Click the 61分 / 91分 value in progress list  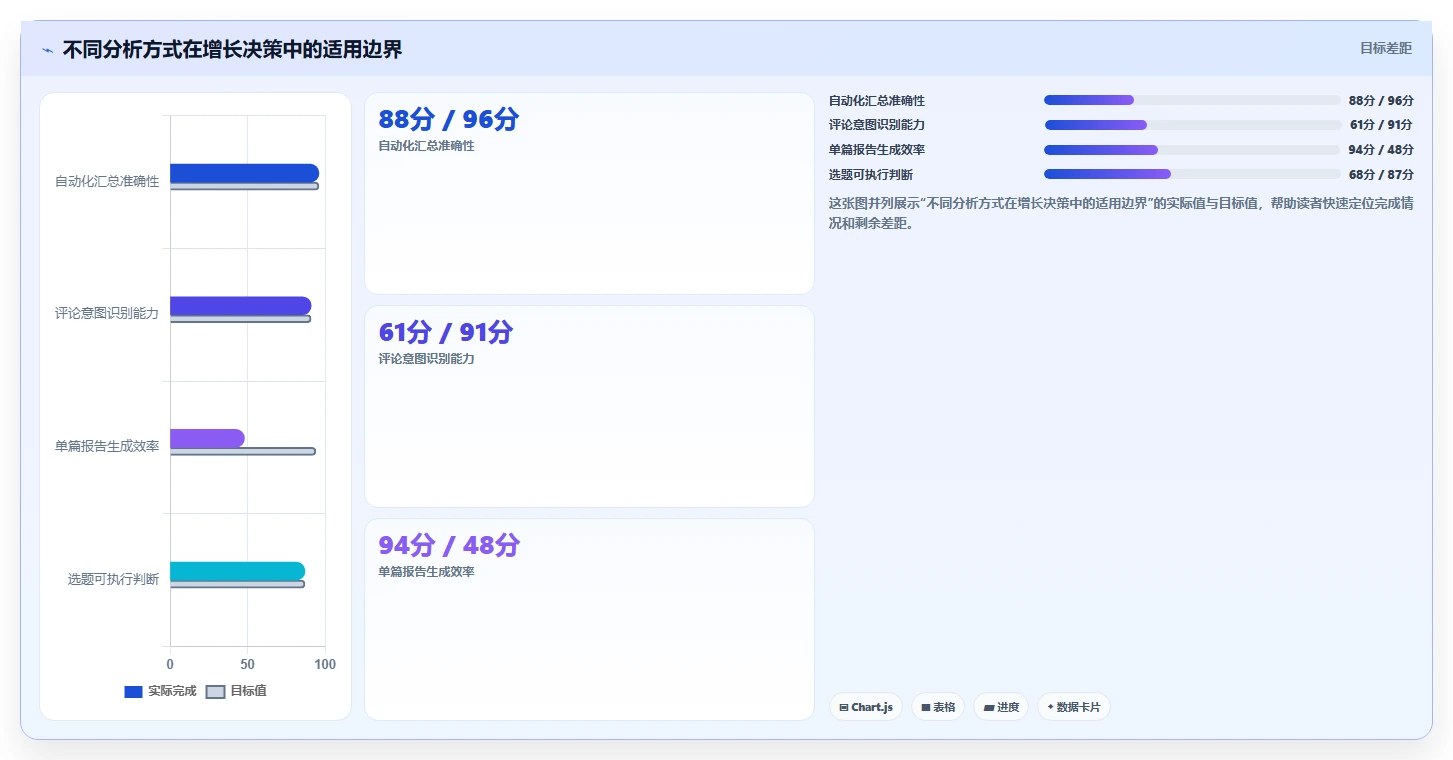tap(1381, 125)
